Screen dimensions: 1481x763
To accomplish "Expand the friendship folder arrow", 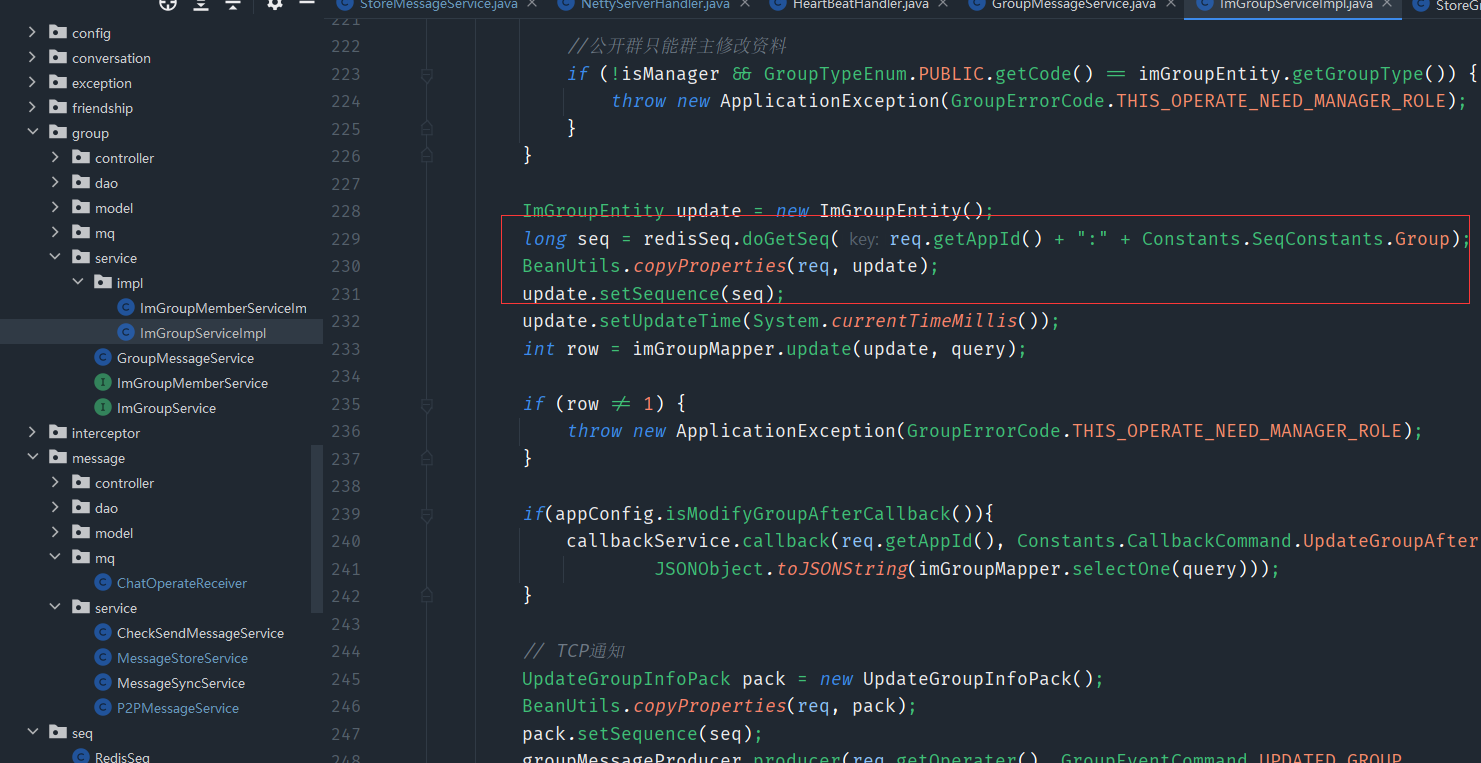I will point(32,108).
